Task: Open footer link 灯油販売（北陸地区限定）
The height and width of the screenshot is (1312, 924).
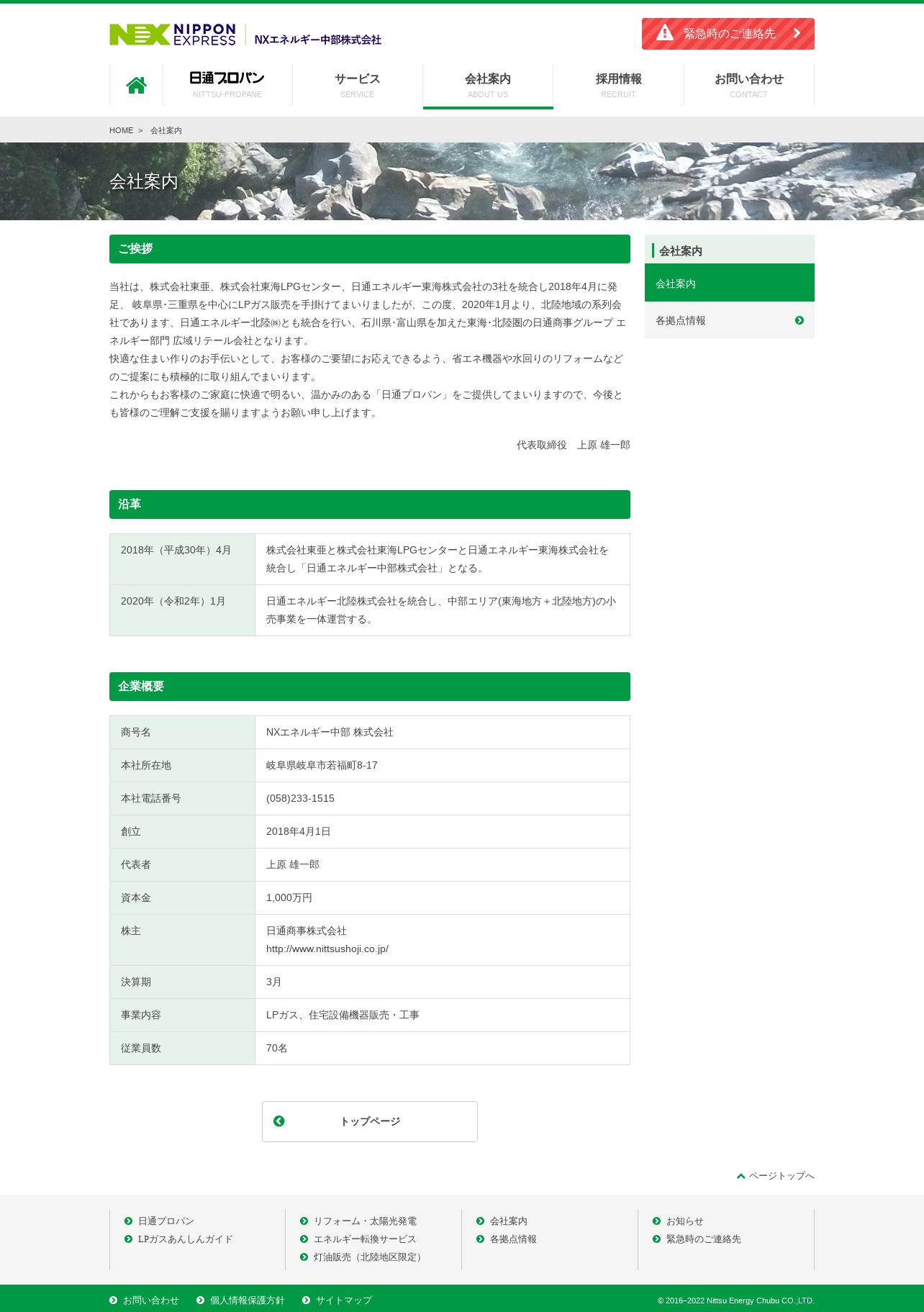Action: 370,1257
